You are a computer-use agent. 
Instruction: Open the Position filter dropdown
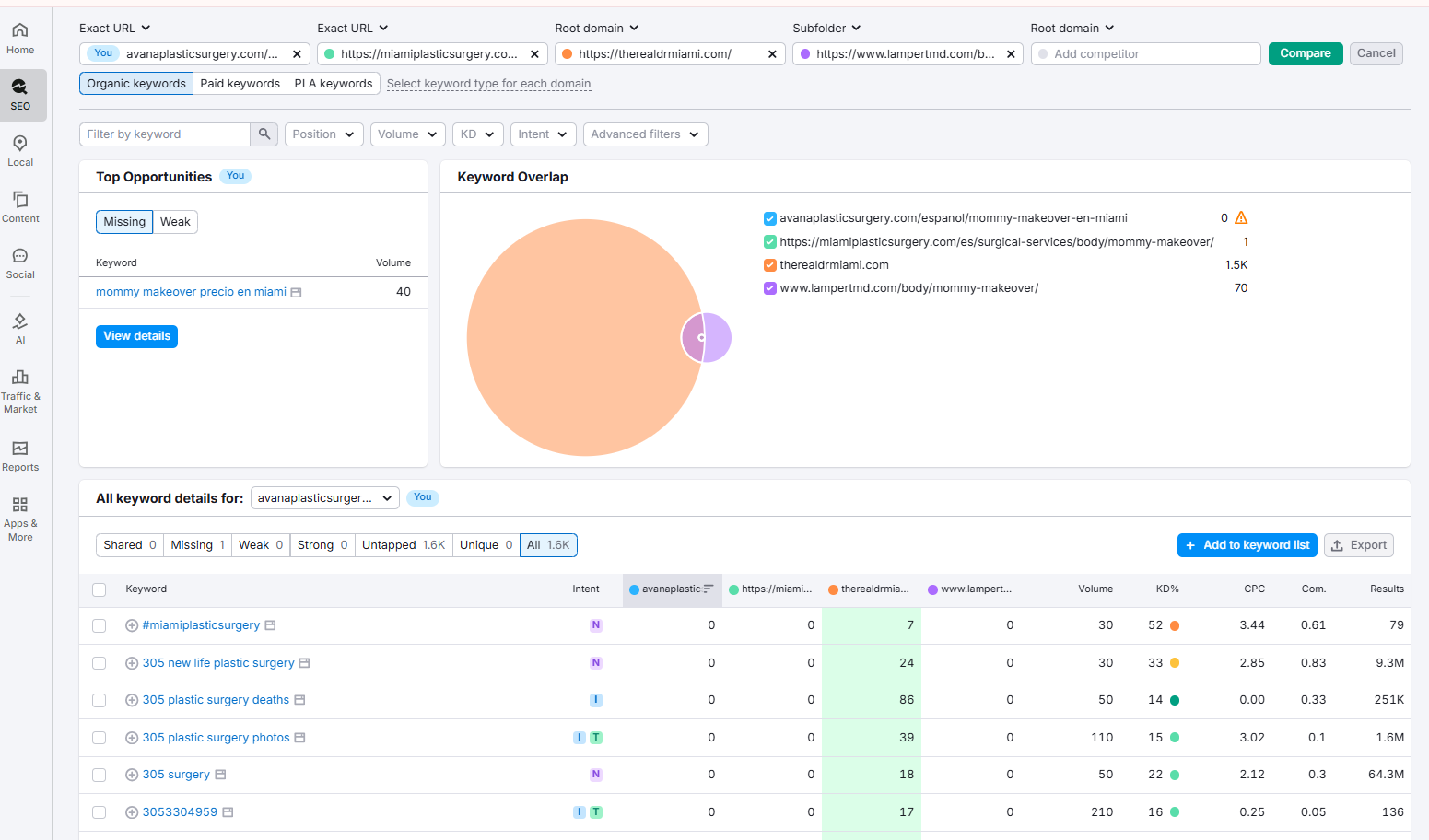pos(323,134)
